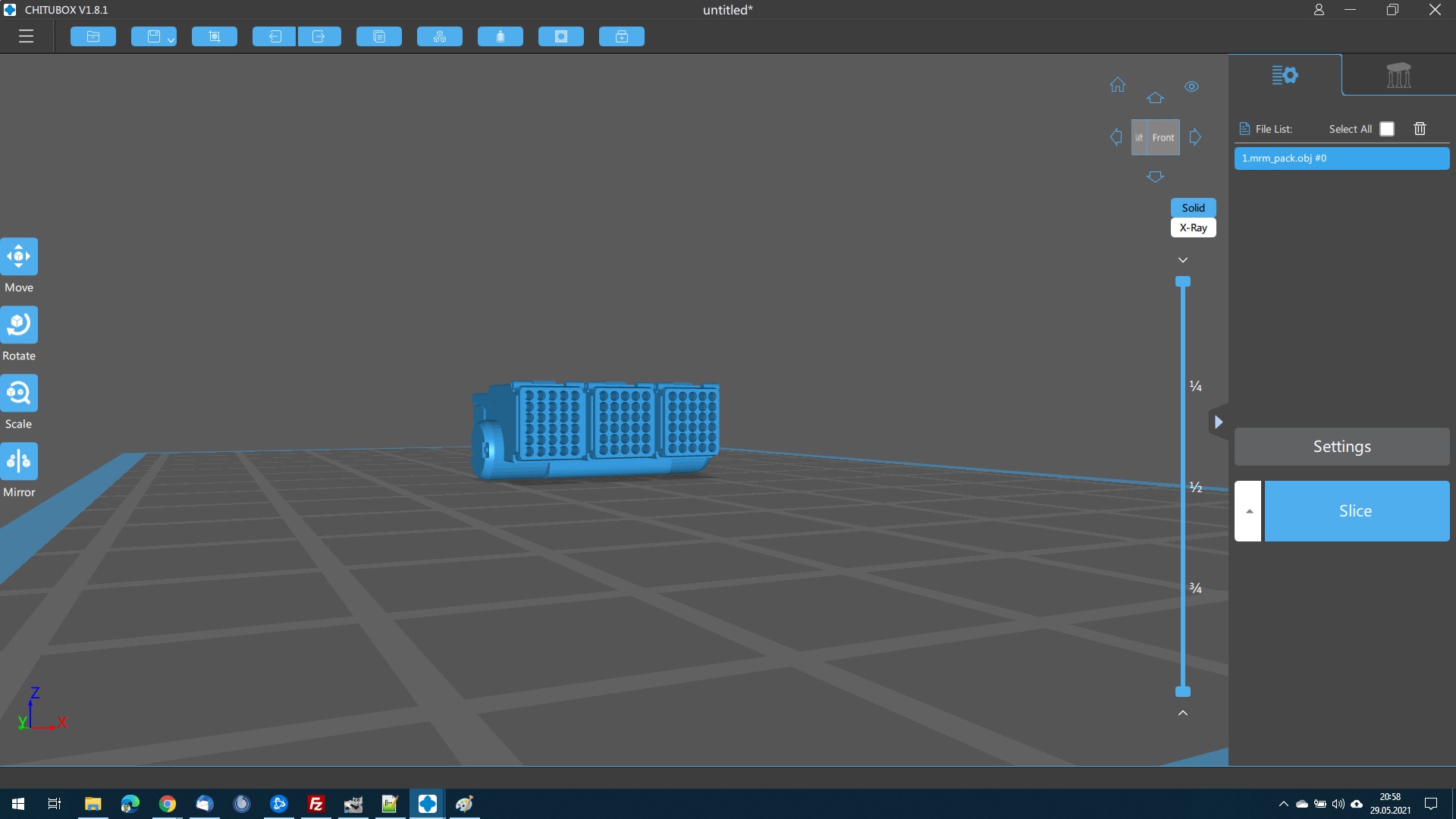The width and height of the screenshot is (1456, 819).
Task: Click the top handle of layer slider
Action: pos(1183,282)
